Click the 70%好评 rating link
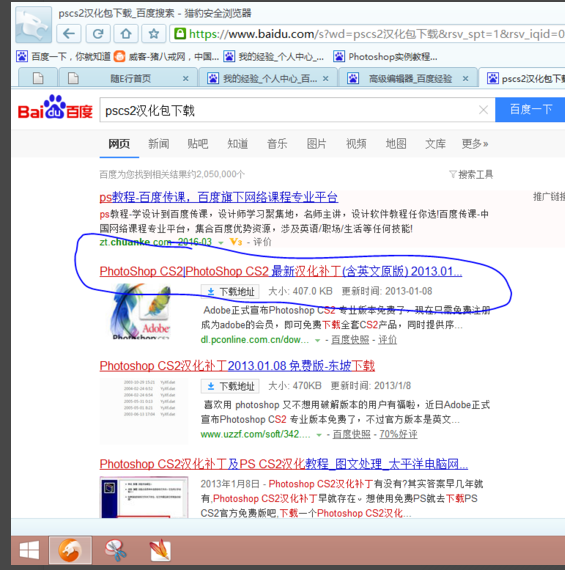565x570 pixels. (x=398, y=434)
